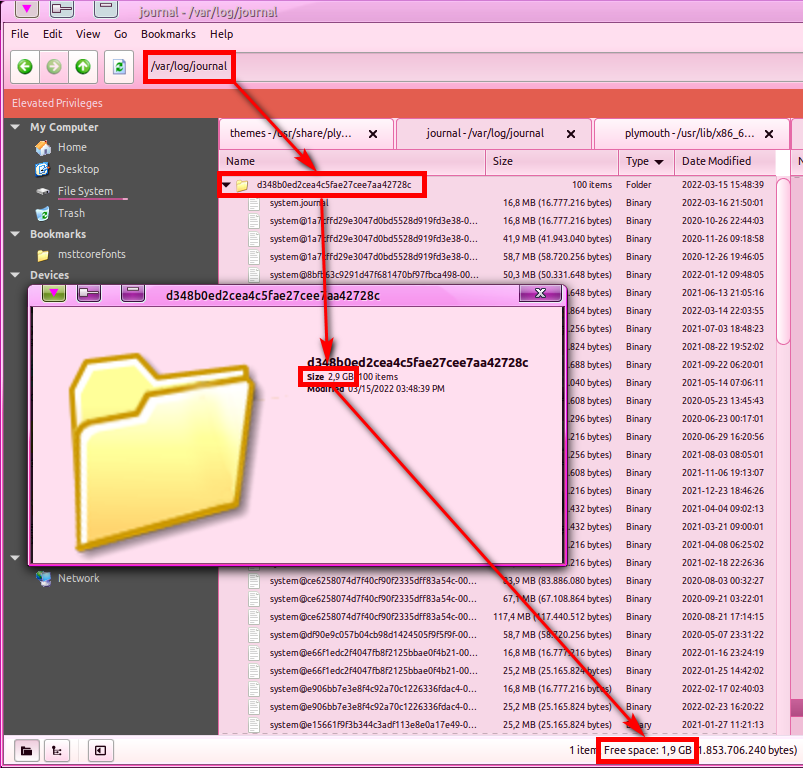The width and height of the screenshot is (803, 768).
Task: Go up to the parent directory
Action: pyautogui.click(x=83, y=67)
